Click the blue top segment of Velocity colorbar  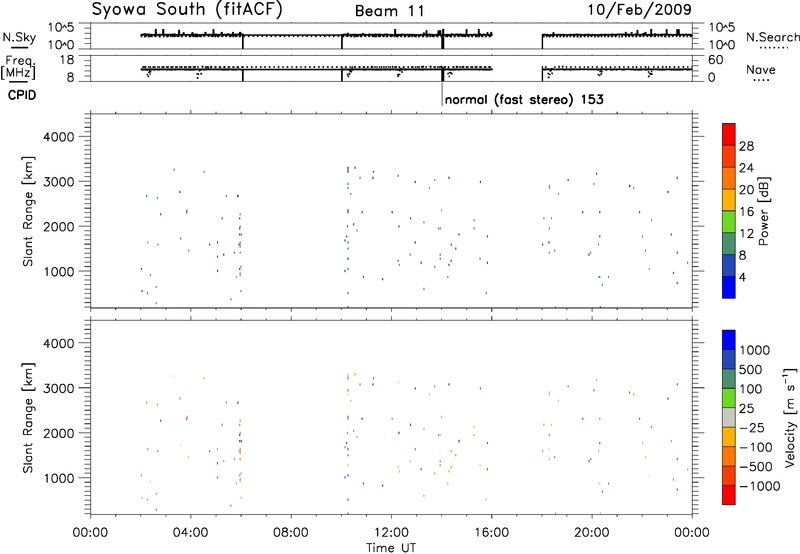click(x=729, y=340)
